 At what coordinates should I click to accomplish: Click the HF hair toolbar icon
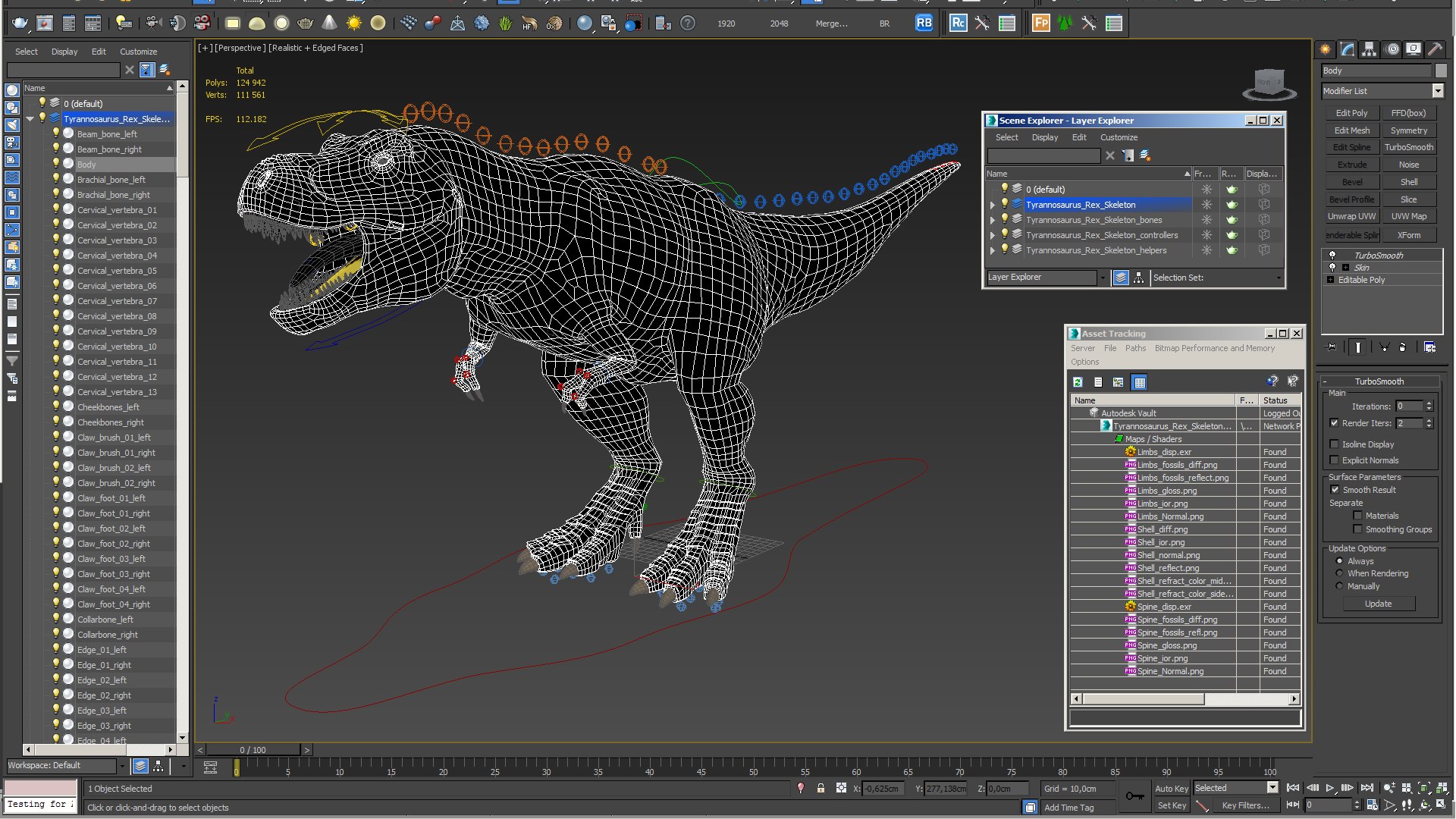pos(529,24)
